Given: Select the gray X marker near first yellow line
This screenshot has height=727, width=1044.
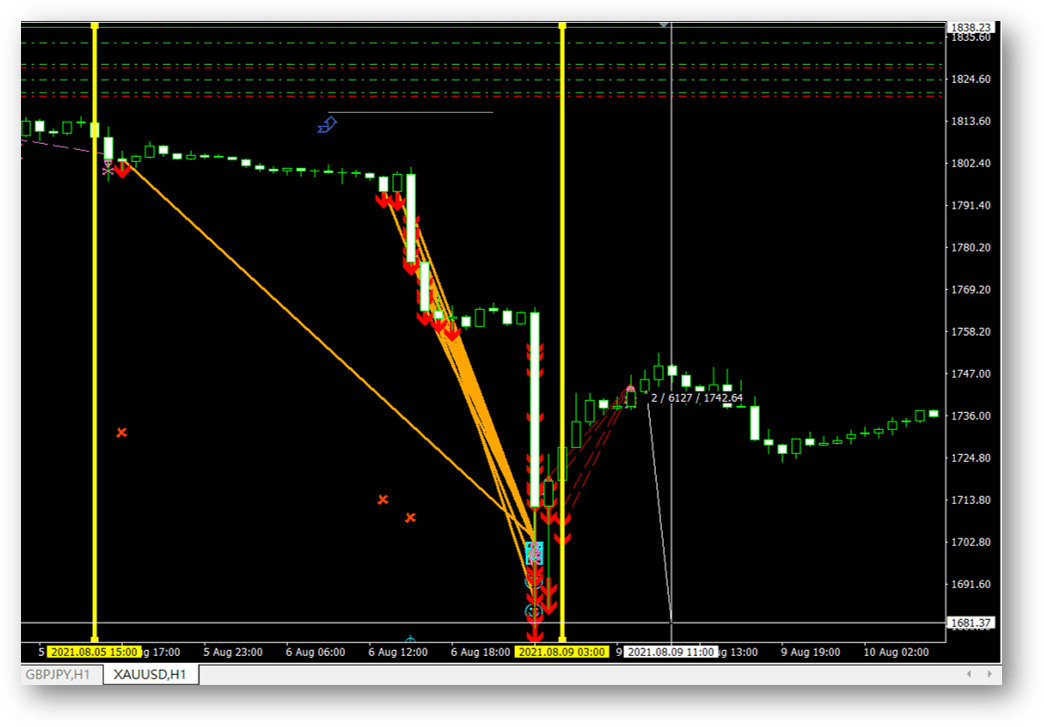Looking at the screenshot, I should 108,170.
